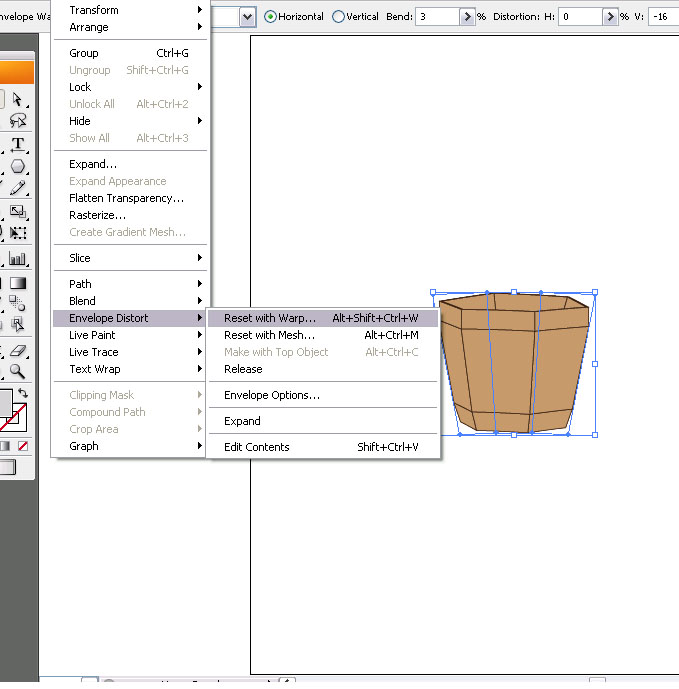679x689 pixels.
Task: Select the Gradient tool
Action: click(x=18, y=282)
